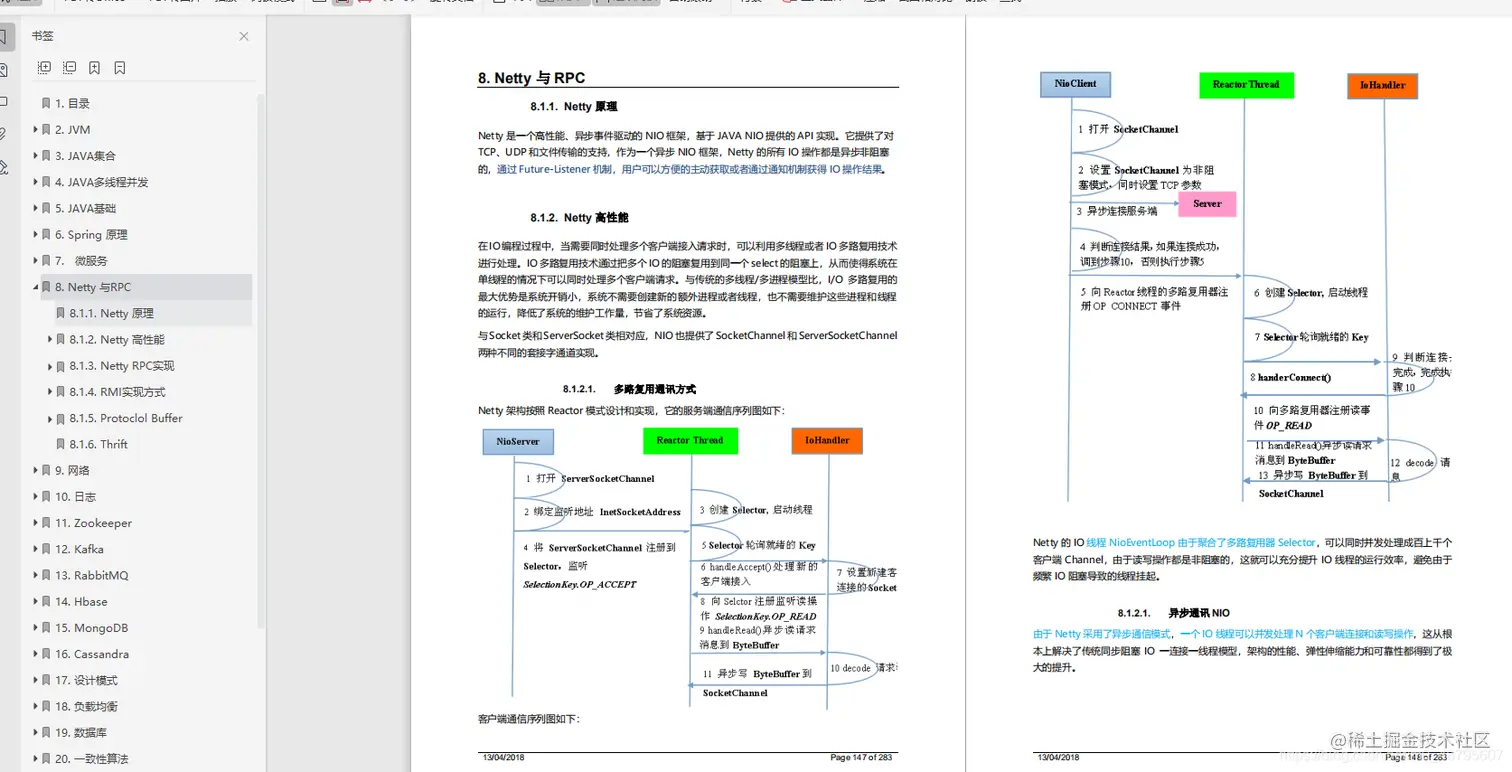
Task: Click the bookmark icon beside 2. JVM
Action: pos(46,130)
